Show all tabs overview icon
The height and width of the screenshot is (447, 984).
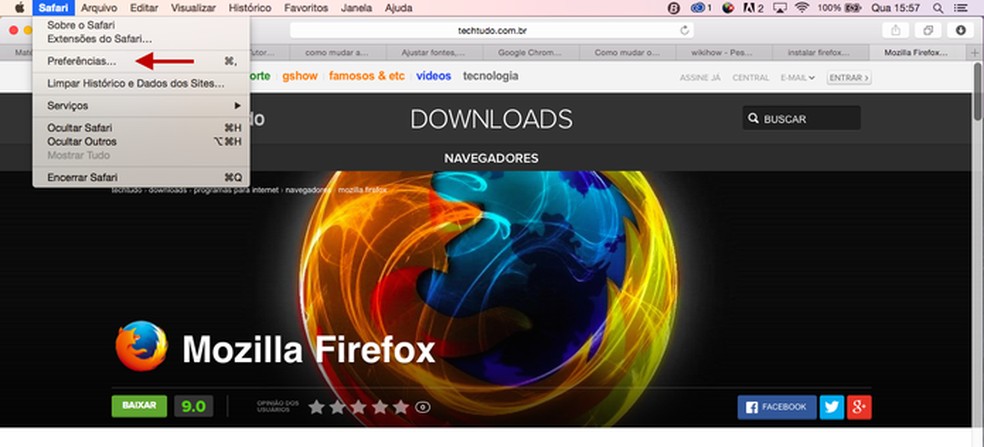pyautogui.click(x=928, y=30)
